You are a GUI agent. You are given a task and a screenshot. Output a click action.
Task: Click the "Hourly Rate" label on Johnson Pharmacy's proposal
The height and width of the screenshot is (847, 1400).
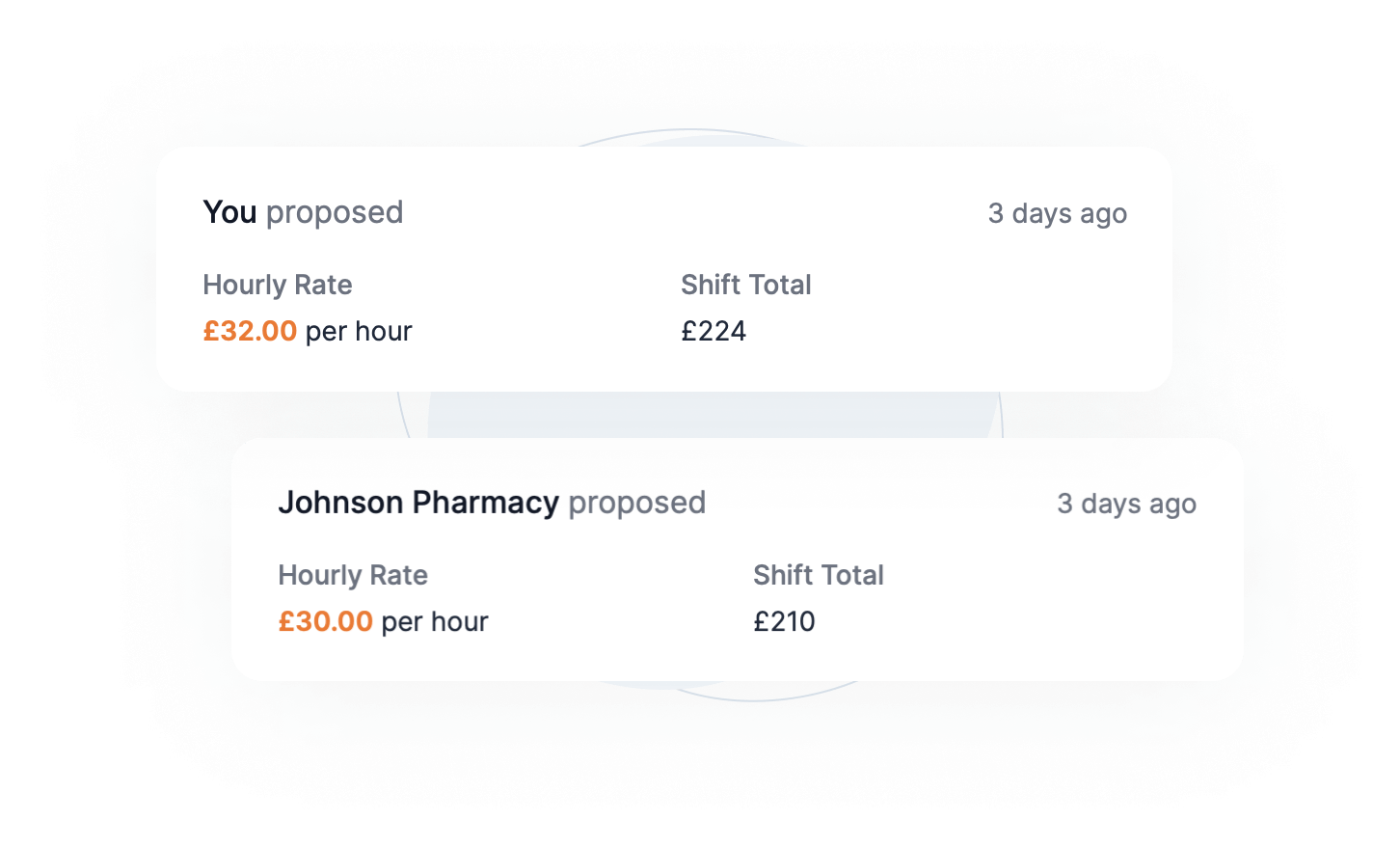point(353,575)
